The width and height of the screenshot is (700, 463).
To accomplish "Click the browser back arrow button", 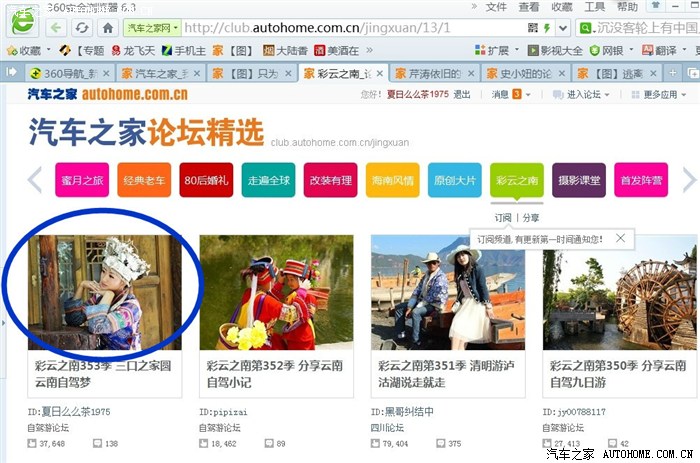I will (55, 28).
